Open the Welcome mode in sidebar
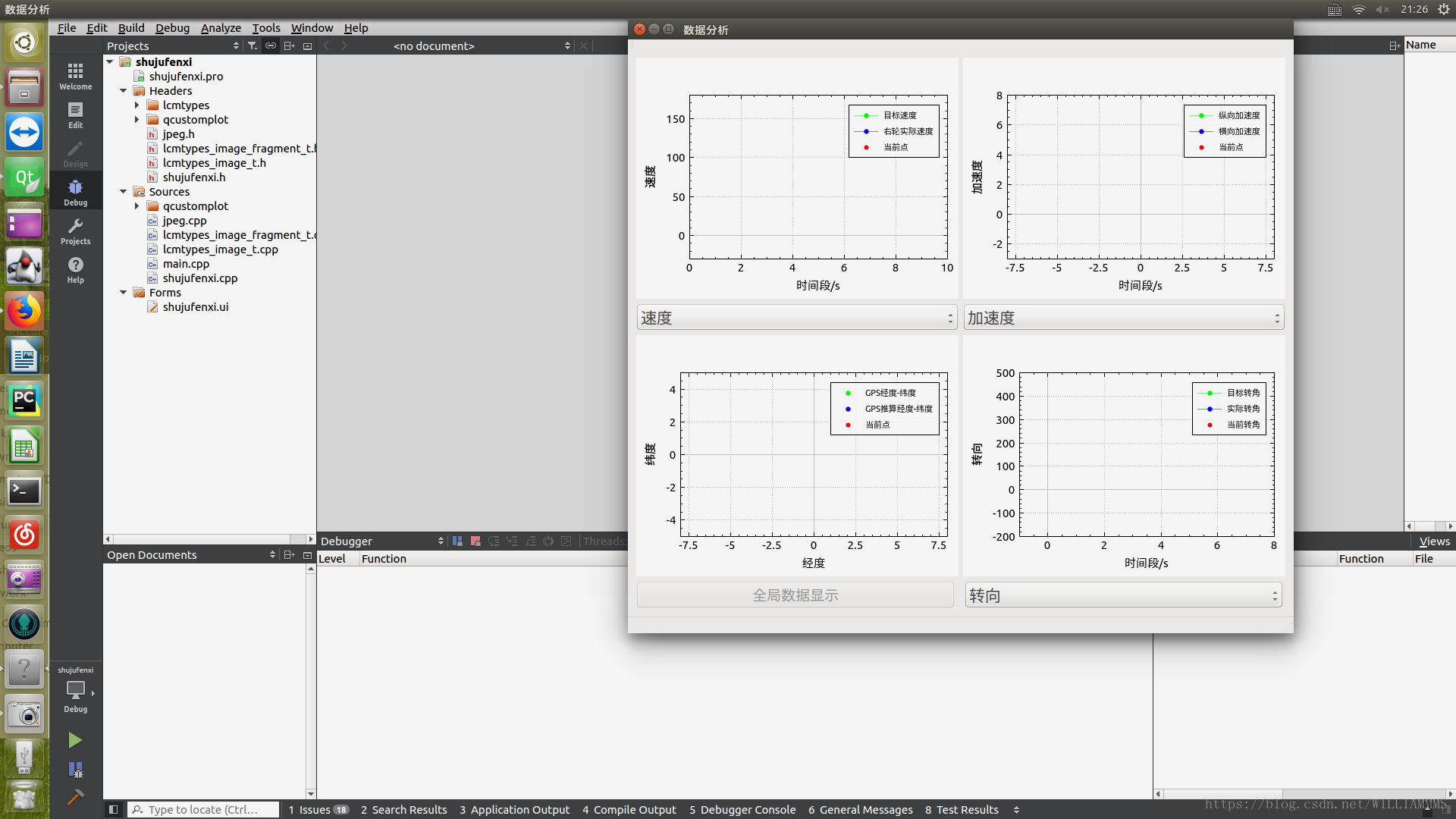Viewport: 1456px width, 819px height. (75, 76)
